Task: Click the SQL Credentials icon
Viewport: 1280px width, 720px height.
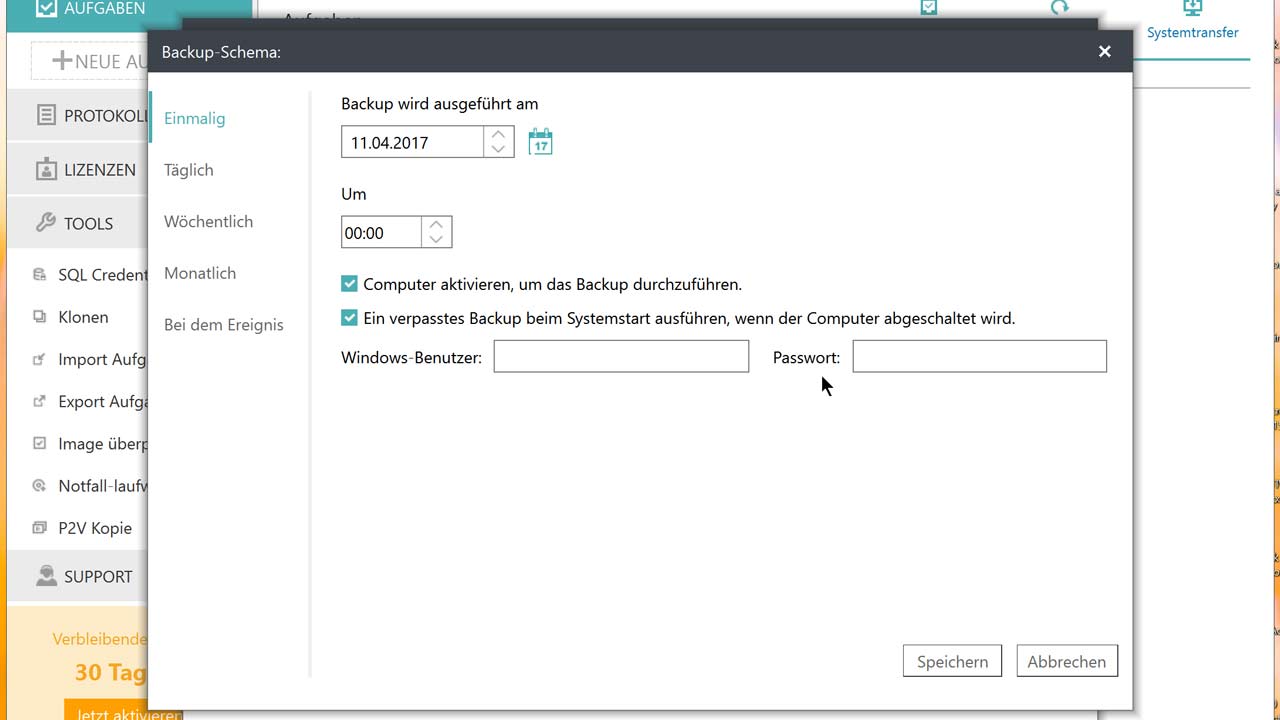Action: (x=40, y=275)
